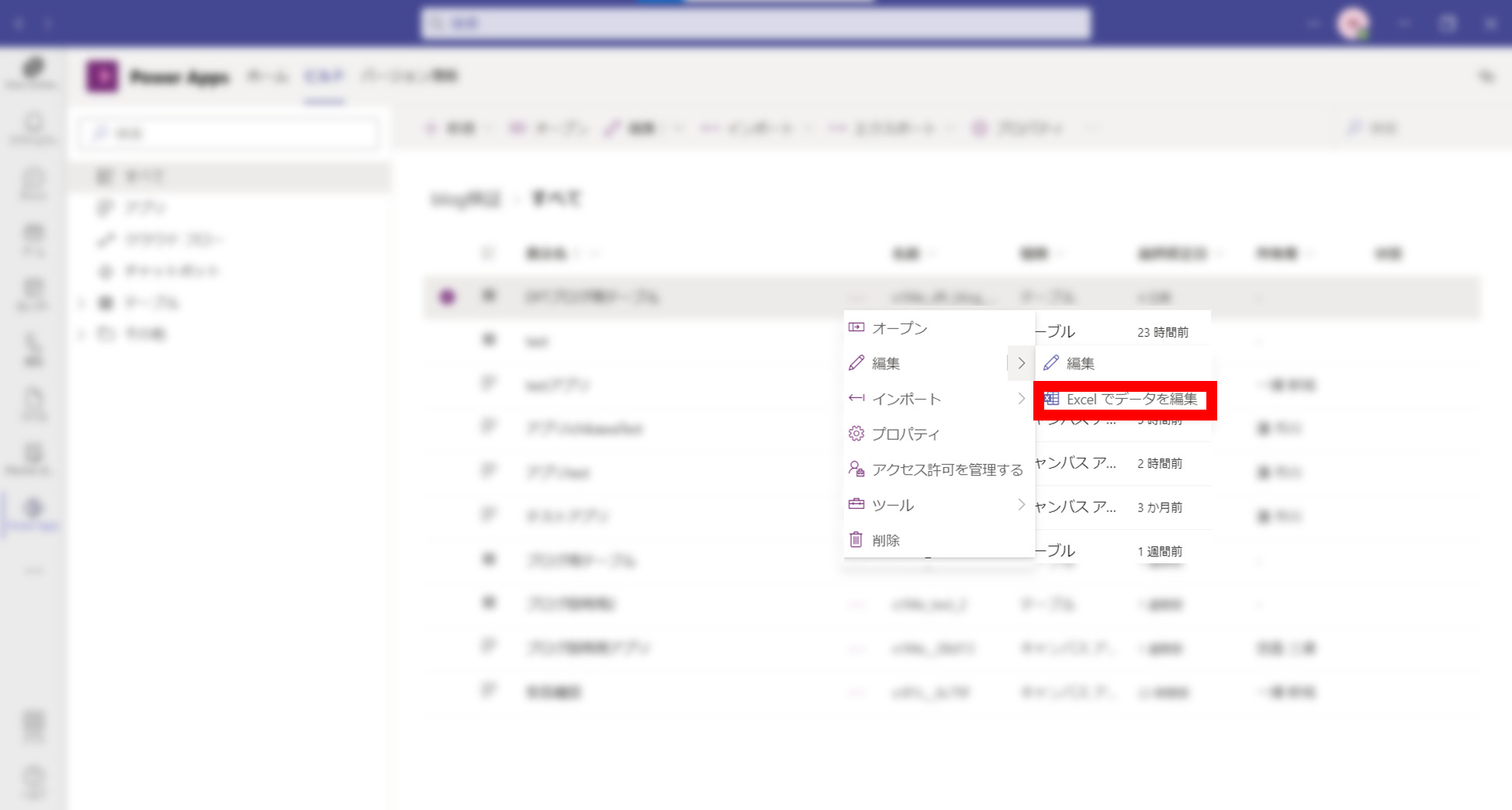Open プロパティ from the context menu
The height and width of the screenshot is (810, 1512).
(x=905, y=434)
